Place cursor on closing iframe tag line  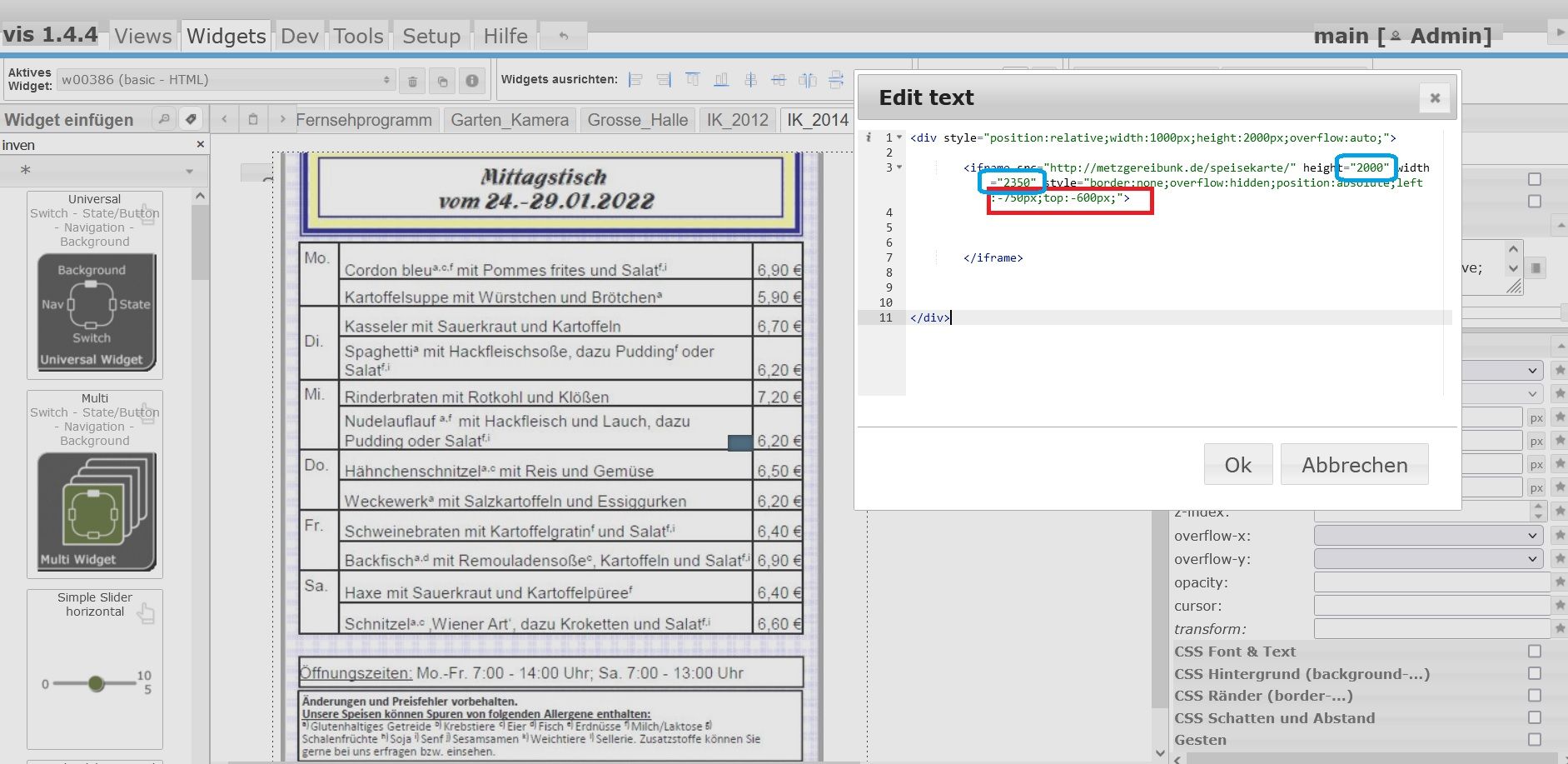993,258
